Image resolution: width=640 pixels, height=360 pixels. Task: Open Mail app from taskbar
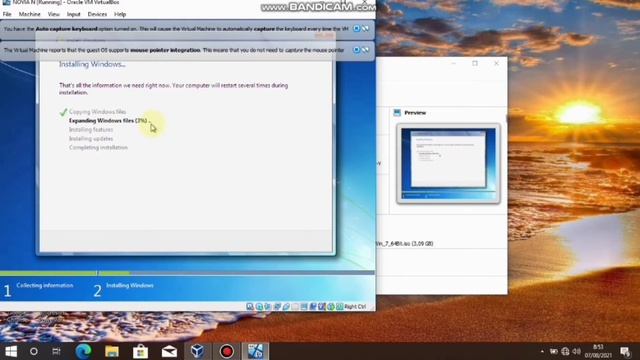(x=169, y=351)
